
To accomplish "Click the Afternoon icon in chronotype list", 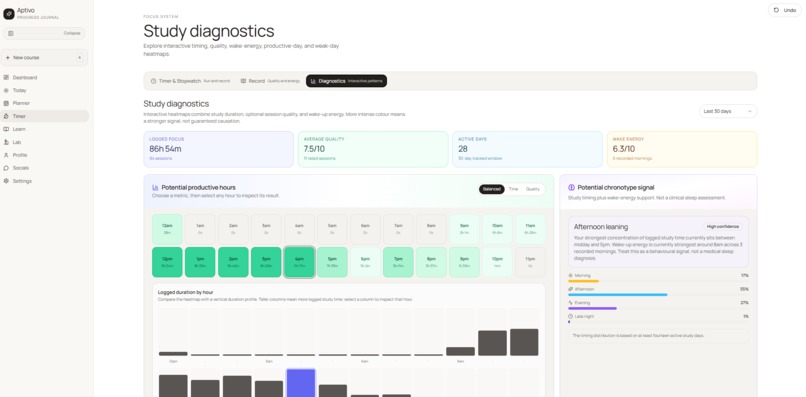I will click(570, 289).
